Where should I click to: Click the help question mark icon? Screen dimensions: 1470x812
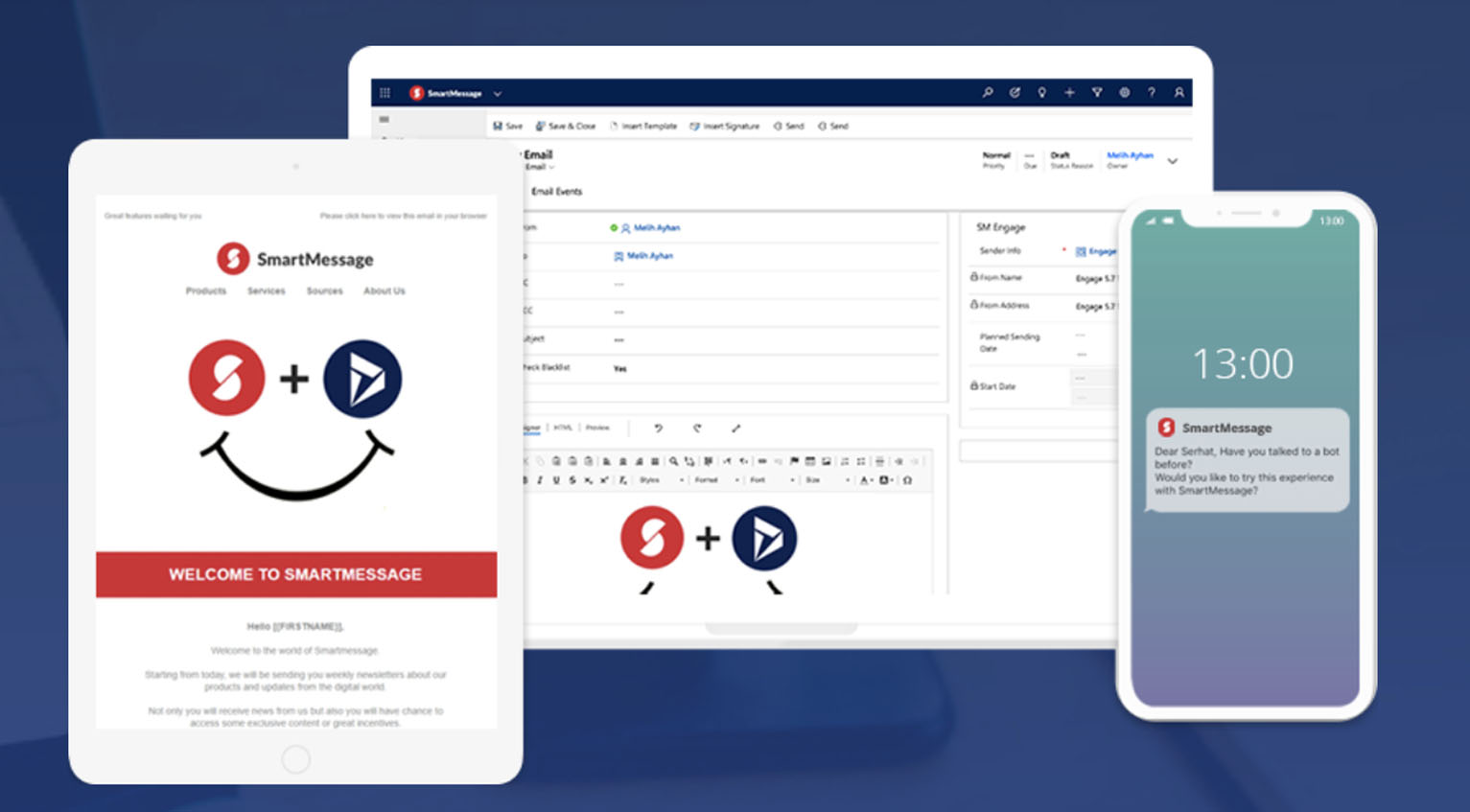pos(1152,93)
